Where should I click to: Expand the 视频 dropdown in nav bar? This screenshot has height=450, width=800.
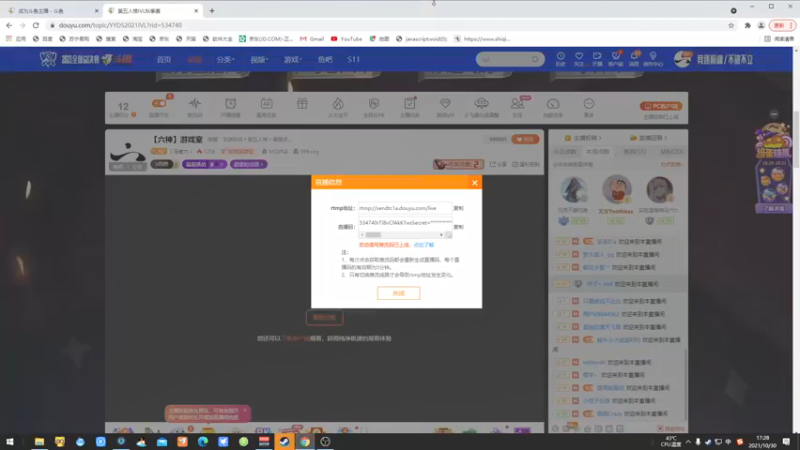point(259,60)
